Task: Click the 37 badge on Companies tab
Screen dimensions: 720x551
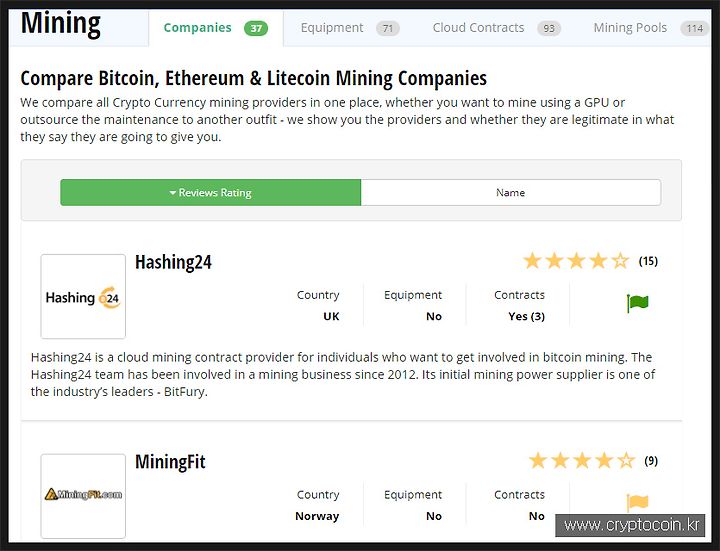Action: pyautogui.click(x=256, y=28)
